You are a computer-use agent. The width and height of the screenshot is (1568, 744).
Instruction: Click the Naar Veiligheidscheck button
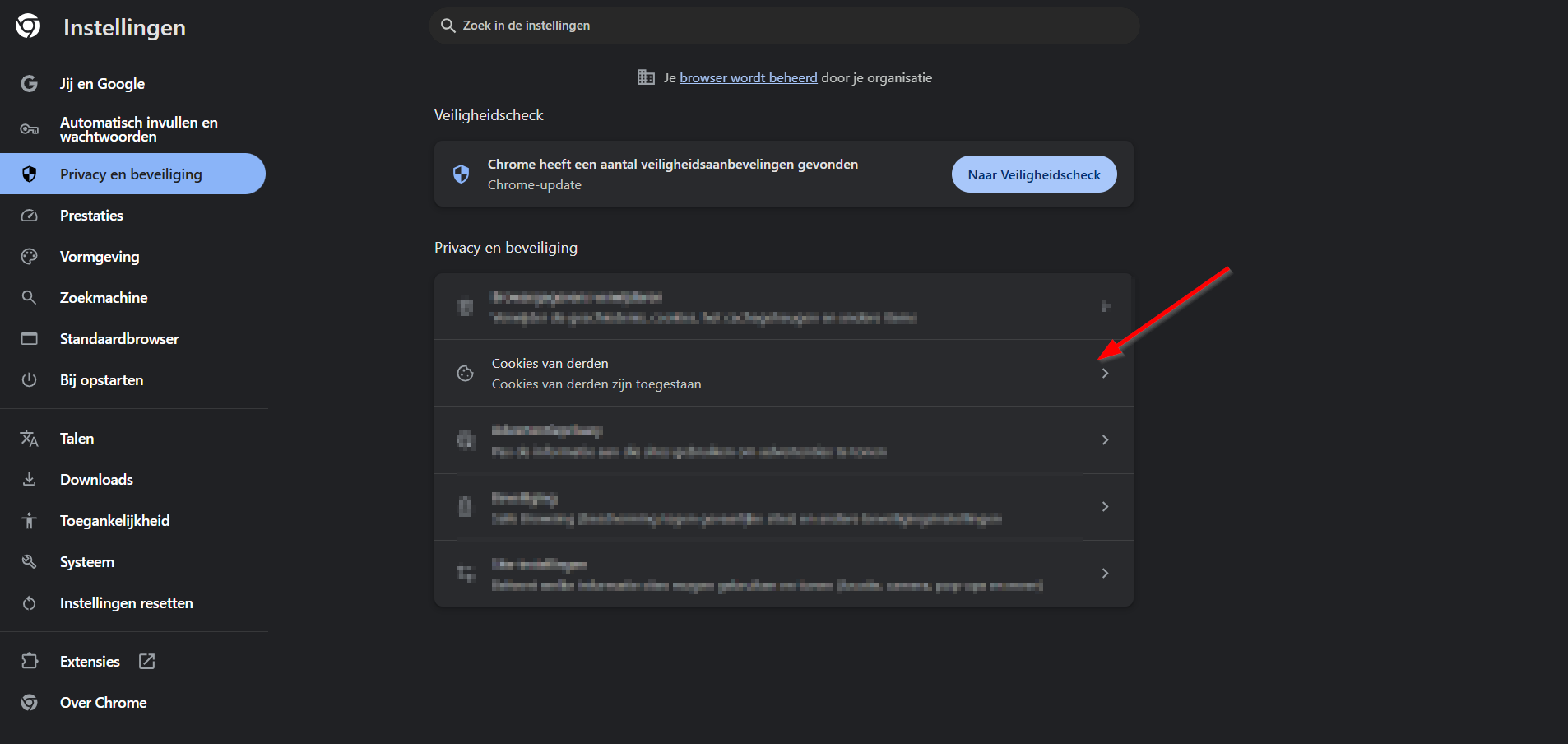click(x=1033, y=174)
